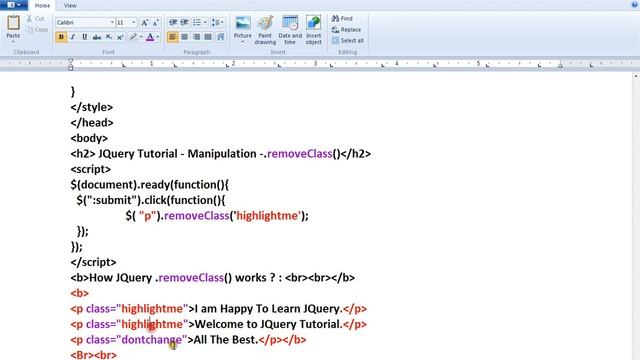Screen dimensions: 640x360
Task: Click the Paste clipboard icon
Action: 13,23
